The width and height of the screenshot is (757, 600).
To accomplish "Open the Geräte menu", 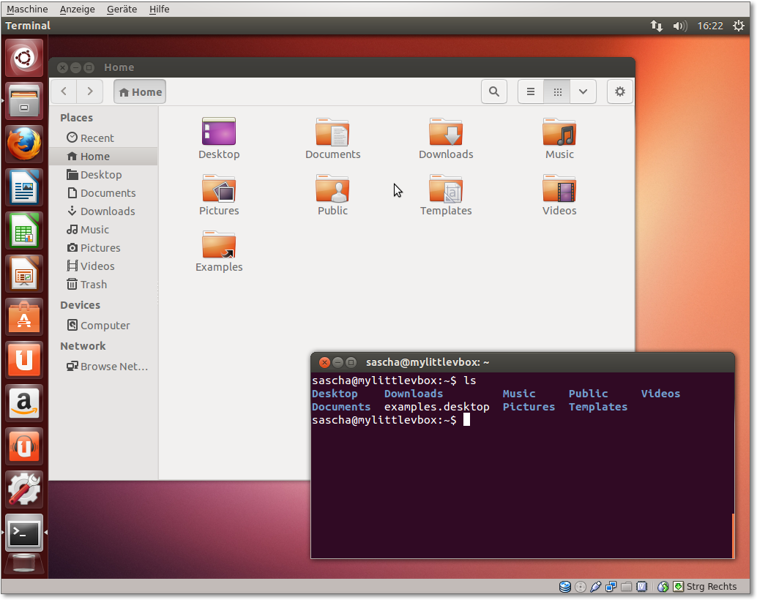I will 122,9.
